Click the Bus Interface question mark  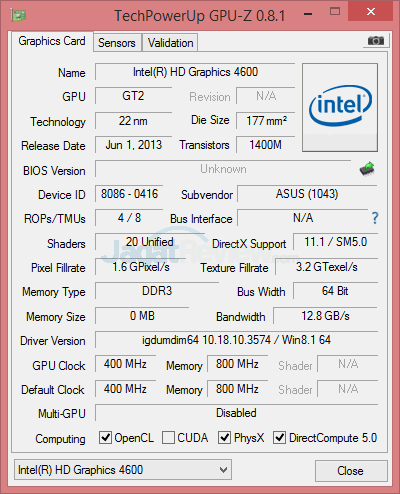click(x=375, y=218)
